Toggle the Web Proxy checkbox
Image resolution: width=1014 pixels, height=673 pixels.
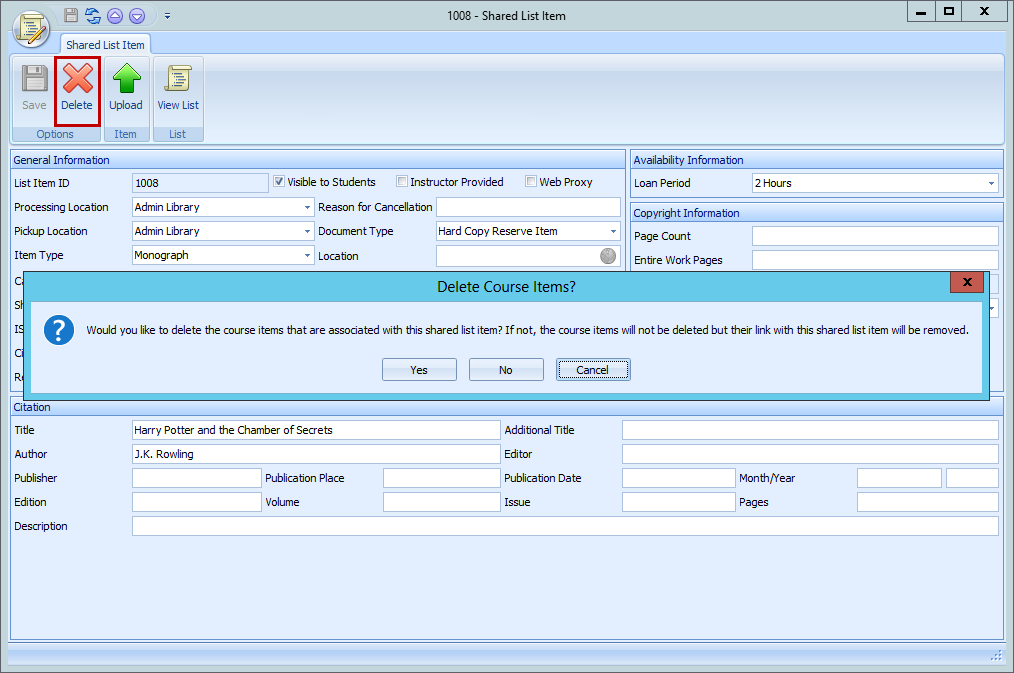pos(531,181)
